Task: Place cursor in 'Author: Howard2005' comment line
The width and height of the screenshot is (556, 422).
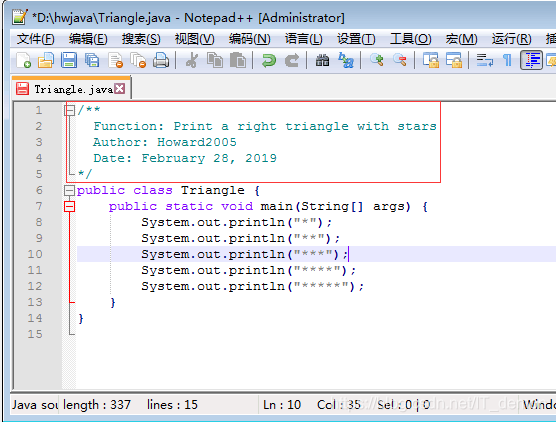Action: click(165, 142)
